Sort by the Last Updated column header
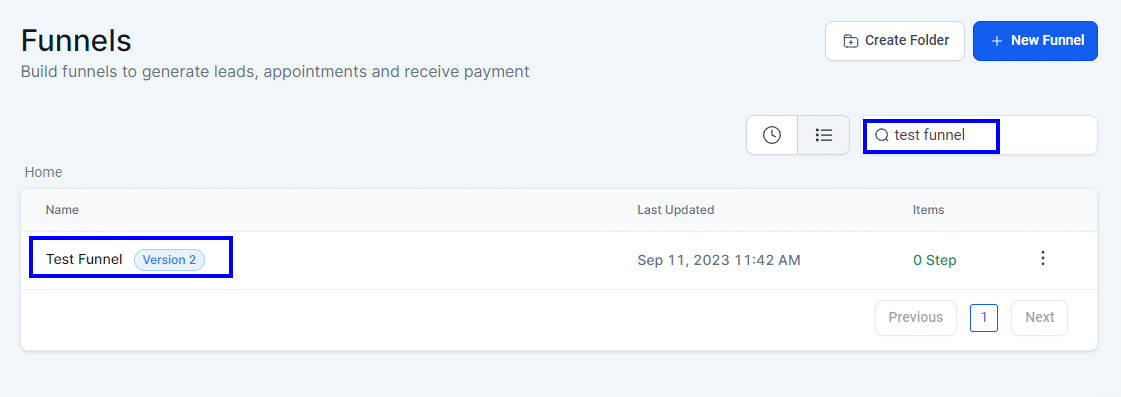Image resolution: width=1121 pixels, height=397 pixels. click(x=676, y=210)
